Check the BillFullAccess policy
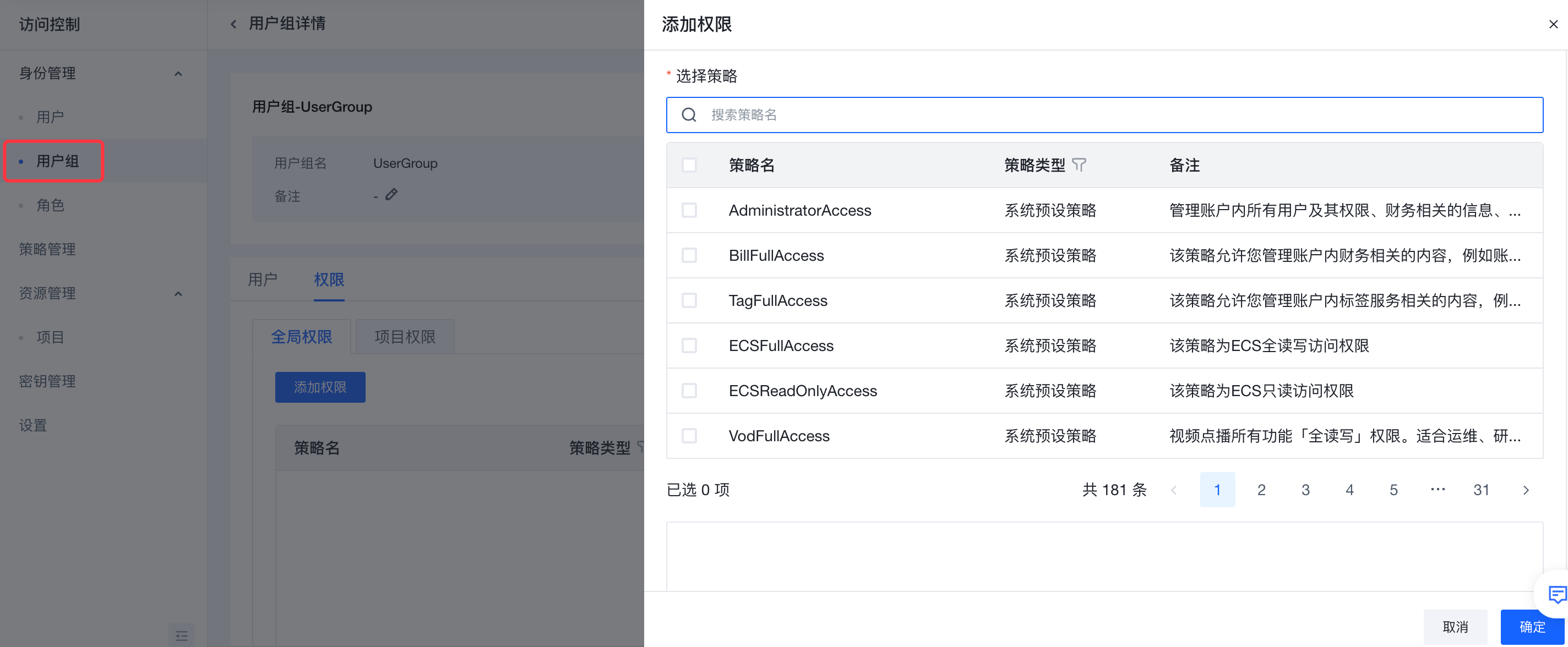Image resolution: width=1568 pixels, height=647 pixels. 689,255
